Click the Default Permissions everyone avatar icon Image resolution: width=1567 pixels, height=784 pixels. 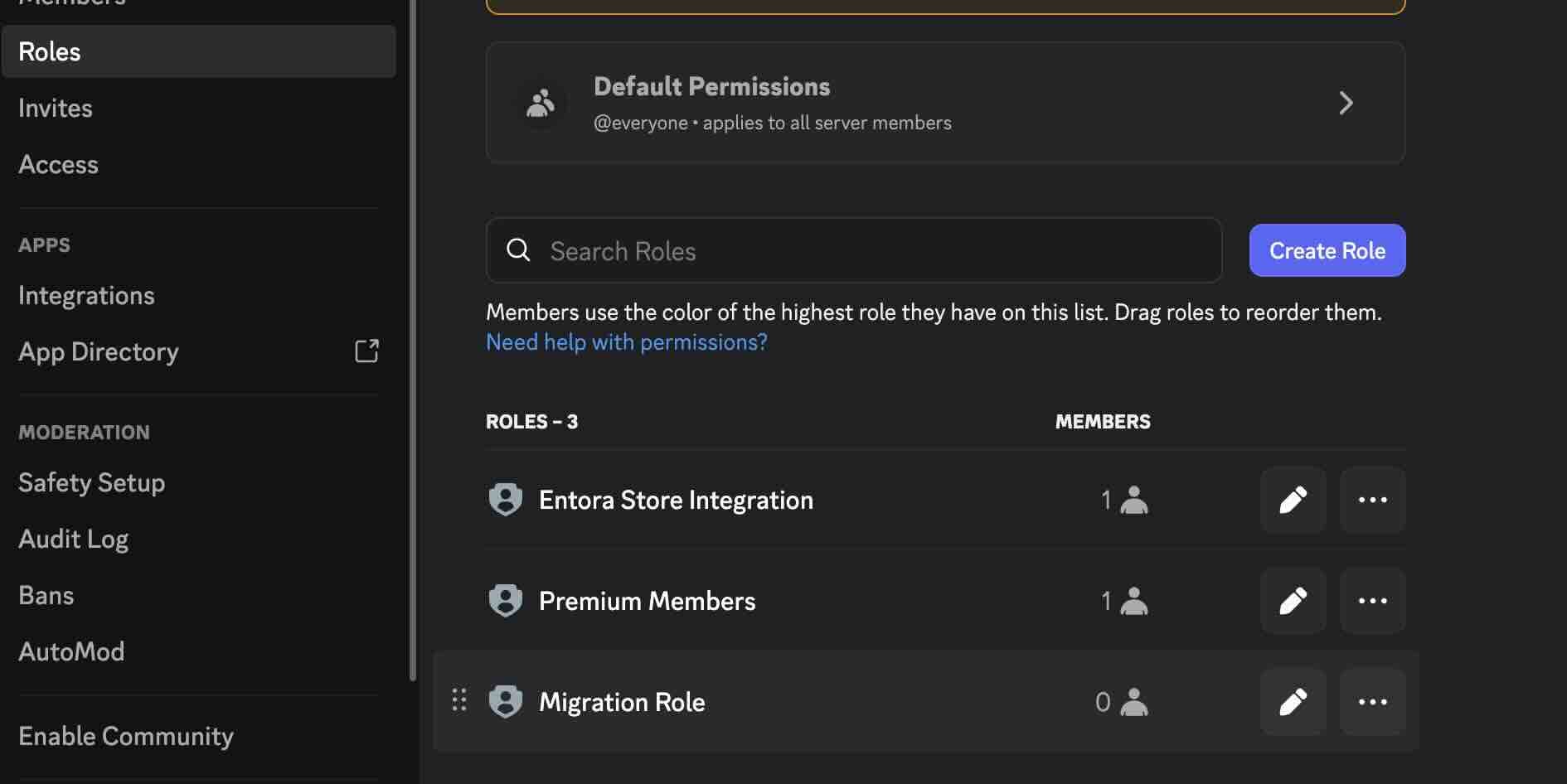(x=541, y=103)
